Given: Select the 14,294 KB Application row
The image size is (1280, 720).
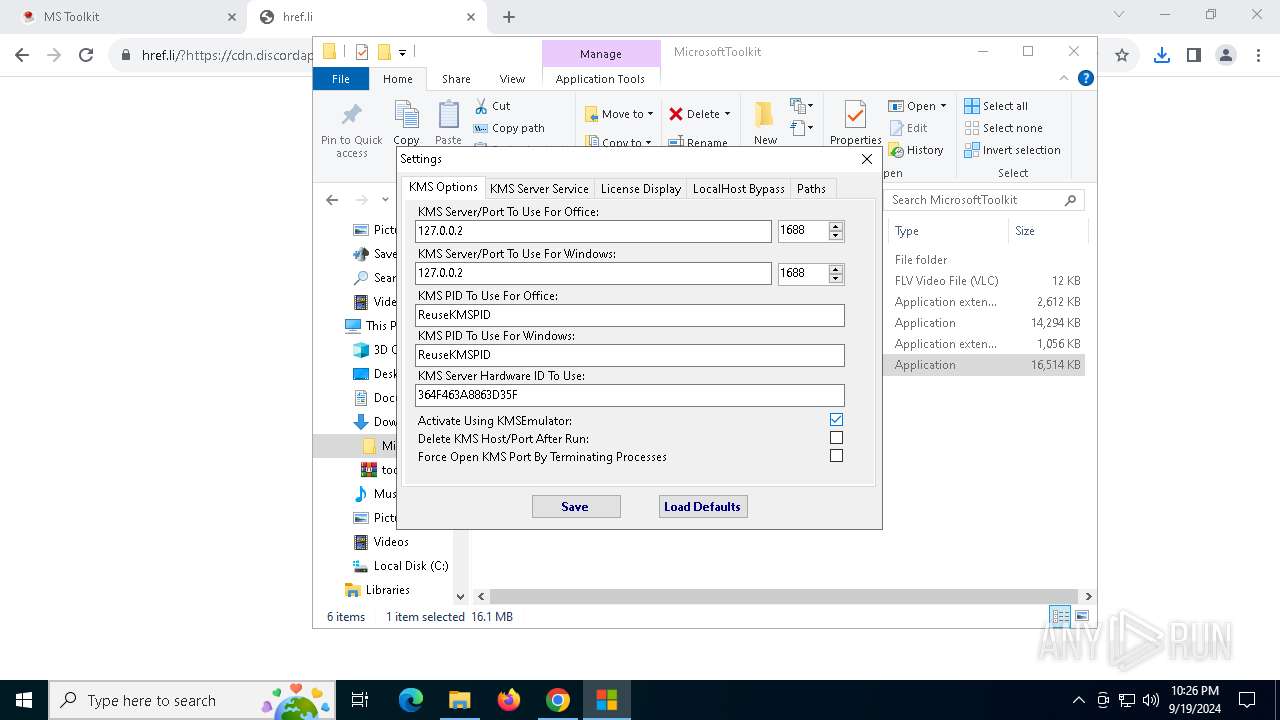Looking at the screenshot, I should (x=986, y=323).
